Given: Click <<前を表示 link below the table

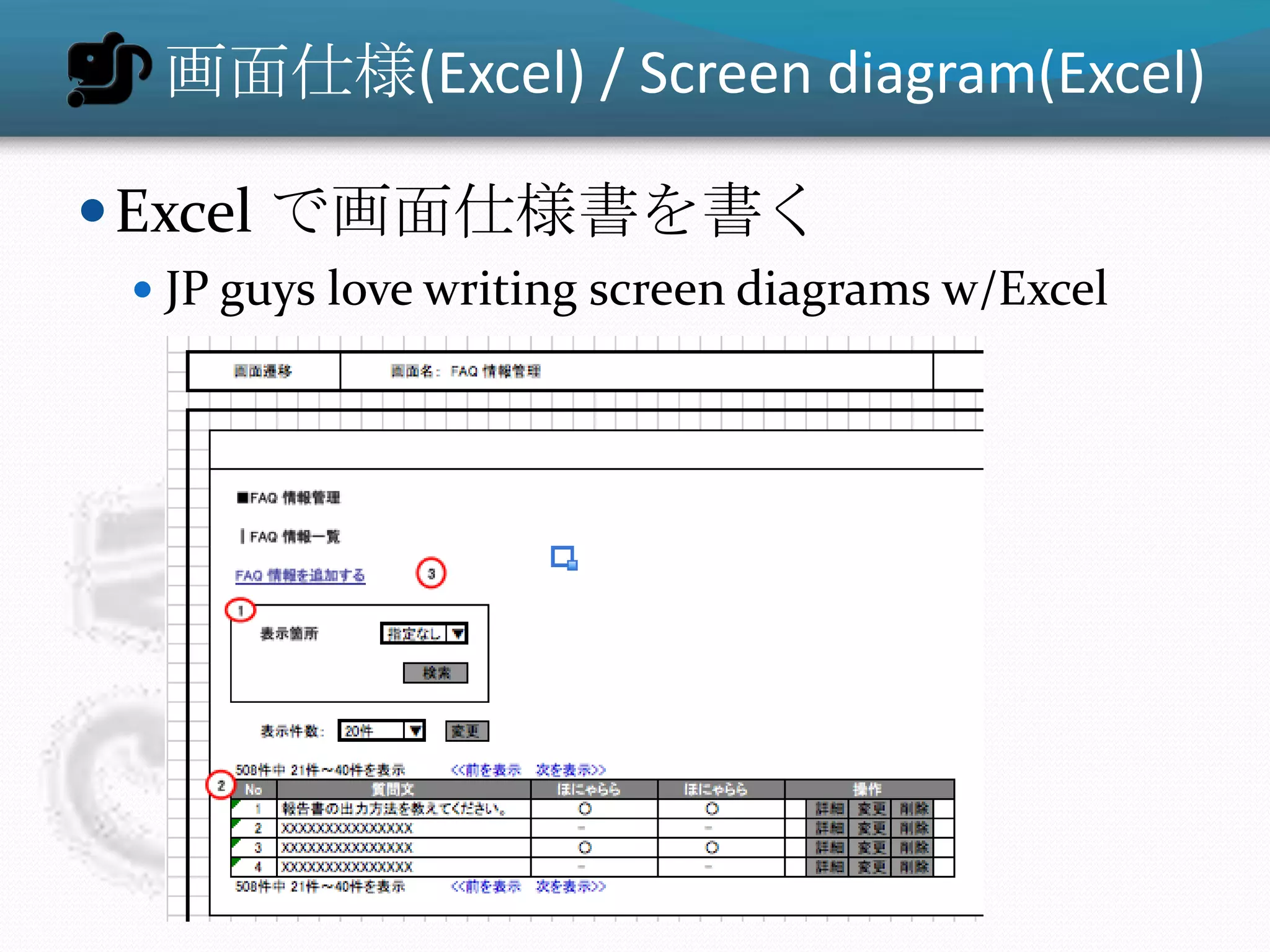Looking at the screenshot, I should (x=486, y=886).
